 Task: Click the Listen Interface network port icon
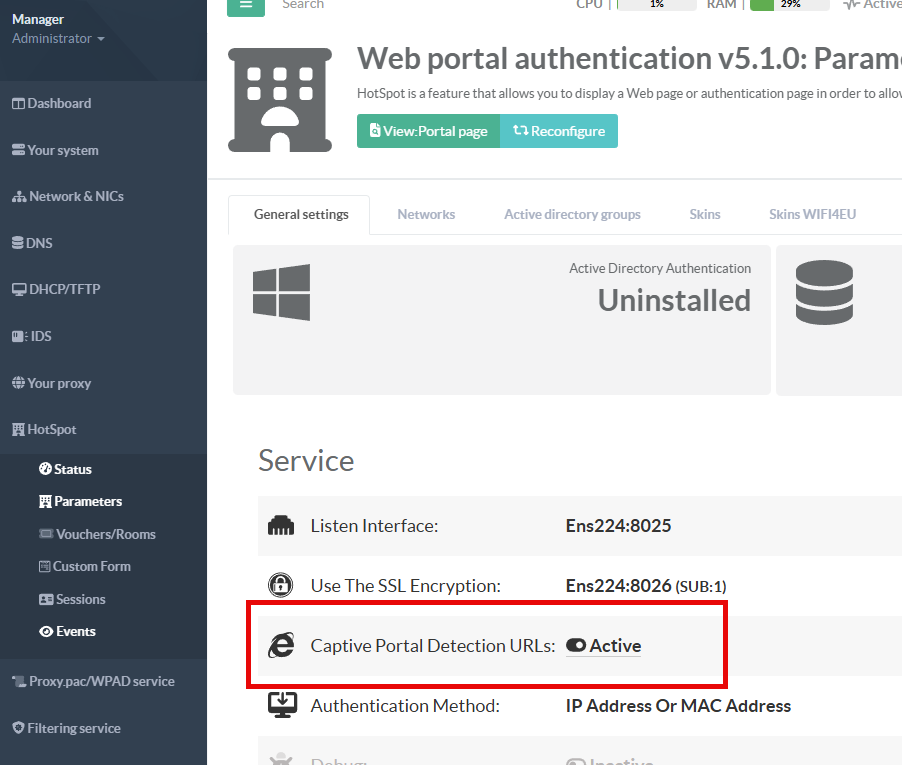pos(281,526)
